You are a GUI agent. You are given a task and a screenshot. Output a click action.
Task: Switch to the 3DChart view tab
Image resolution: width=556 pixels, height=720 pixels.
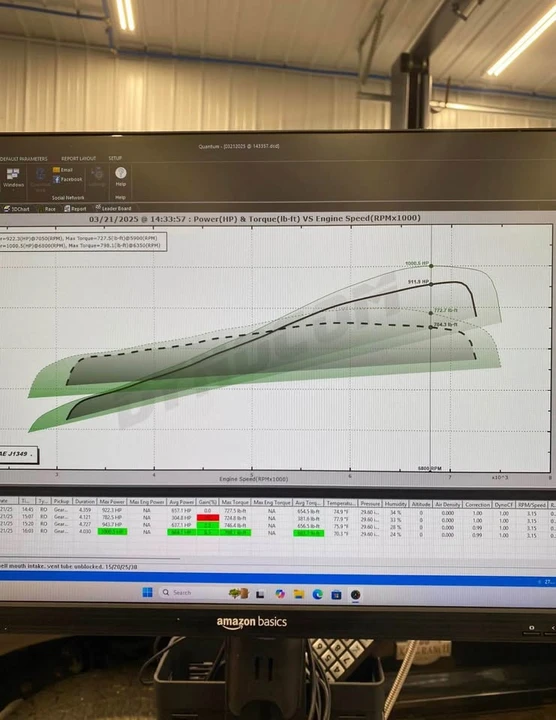click(17, 209)
